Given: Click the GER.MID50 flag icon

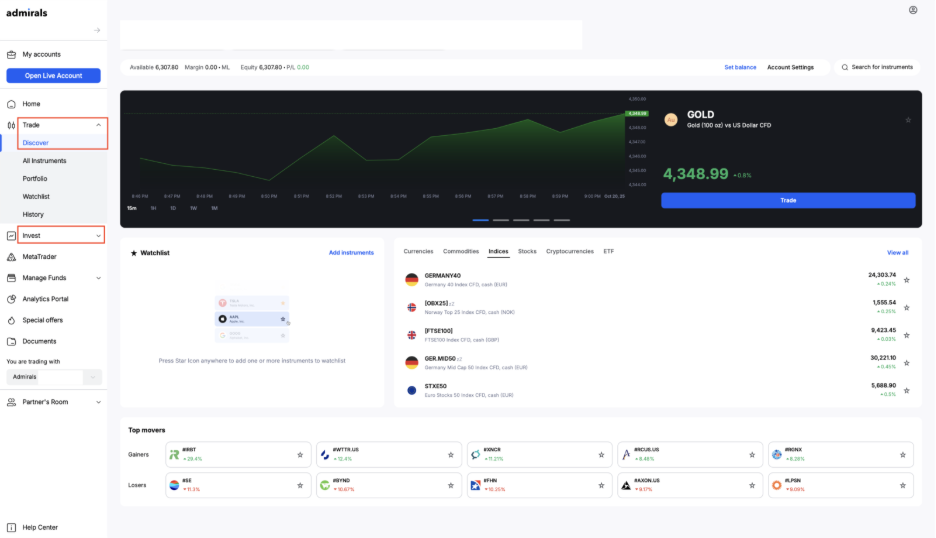Looking at the screenshot, I should tap(411, 362).
